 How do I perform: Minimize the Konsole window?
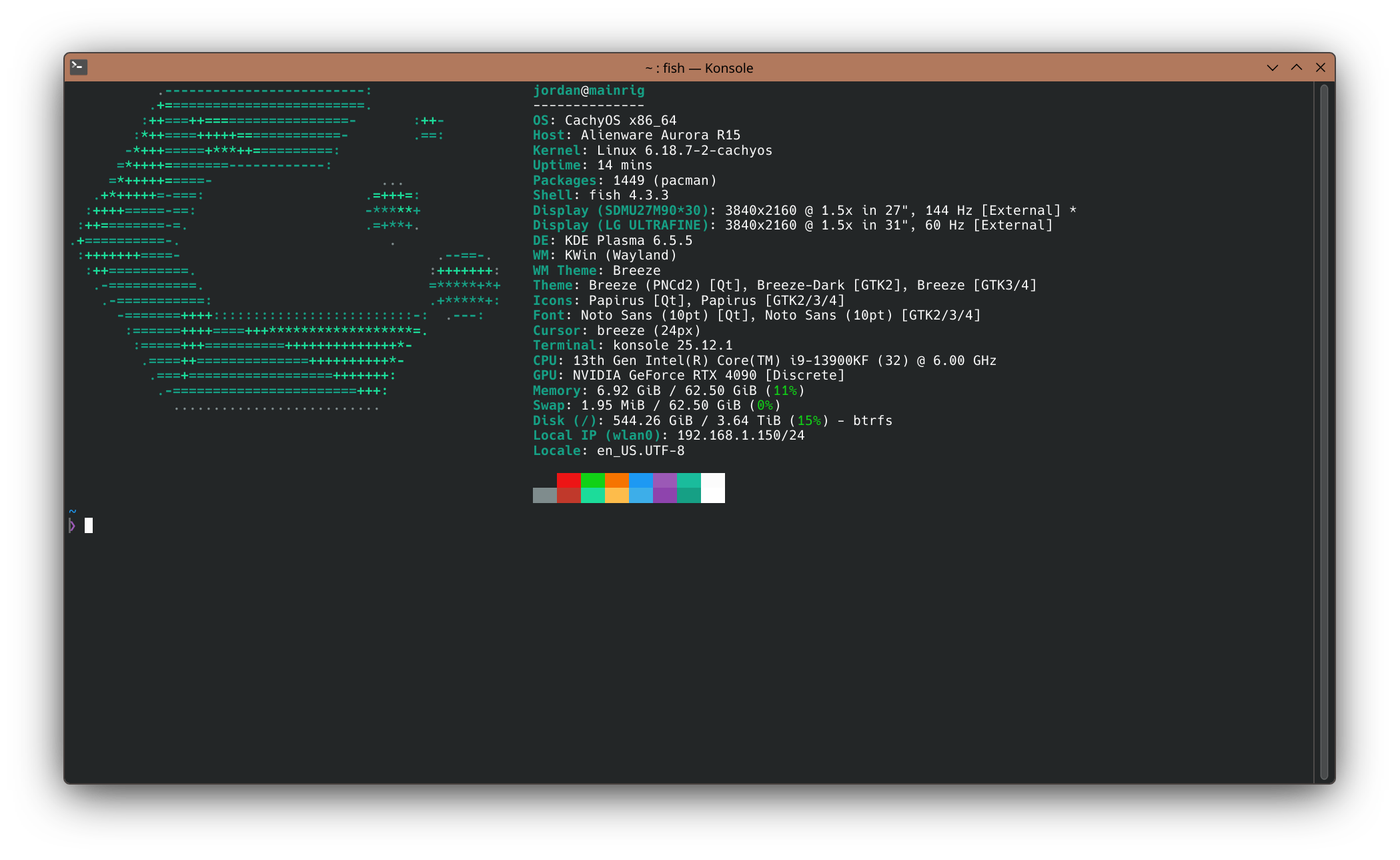click(1272, 67)
